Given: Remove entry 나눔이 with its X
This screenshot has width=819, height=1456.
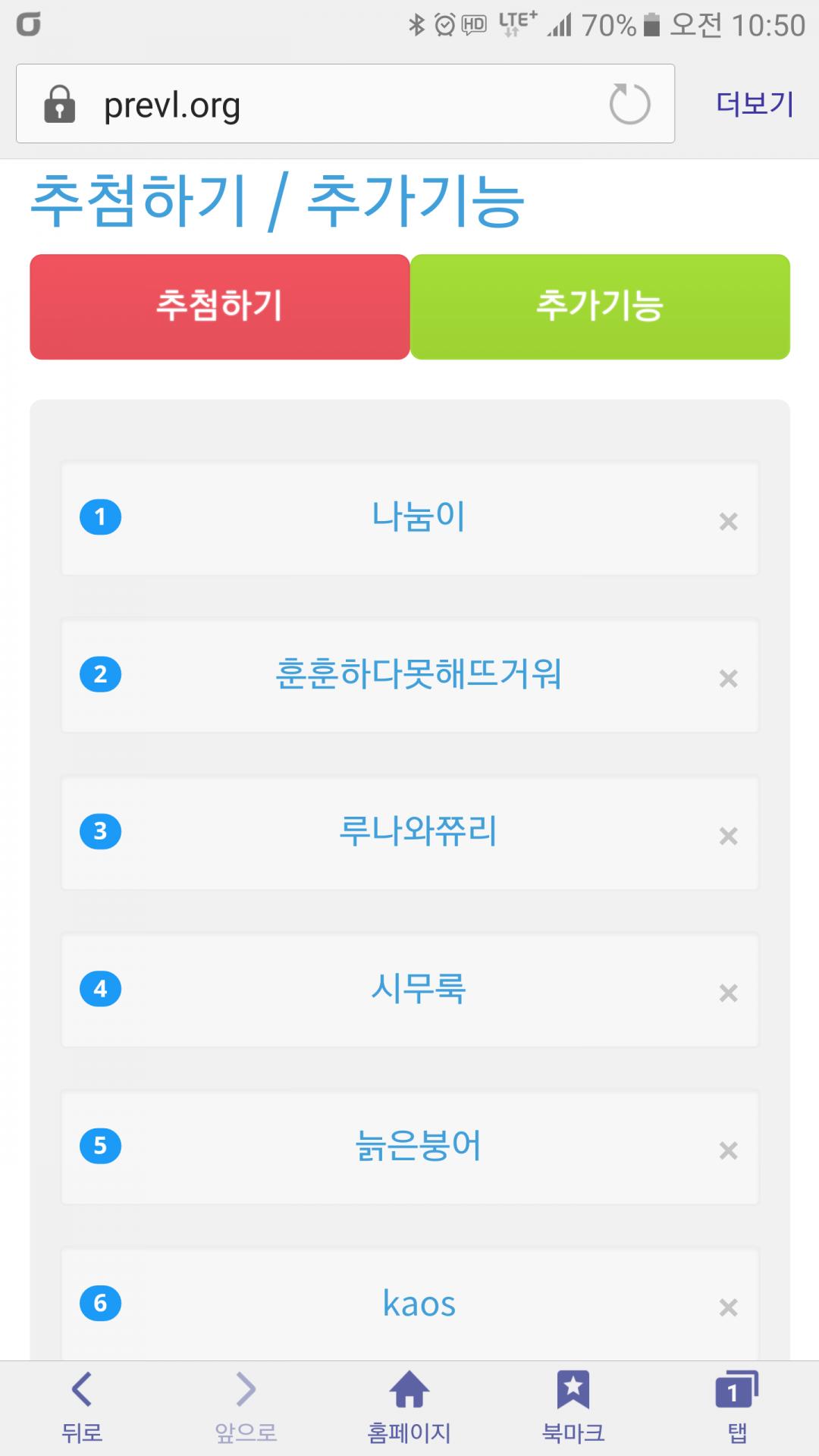Looking at the screenshot, I should click(728, 521).
